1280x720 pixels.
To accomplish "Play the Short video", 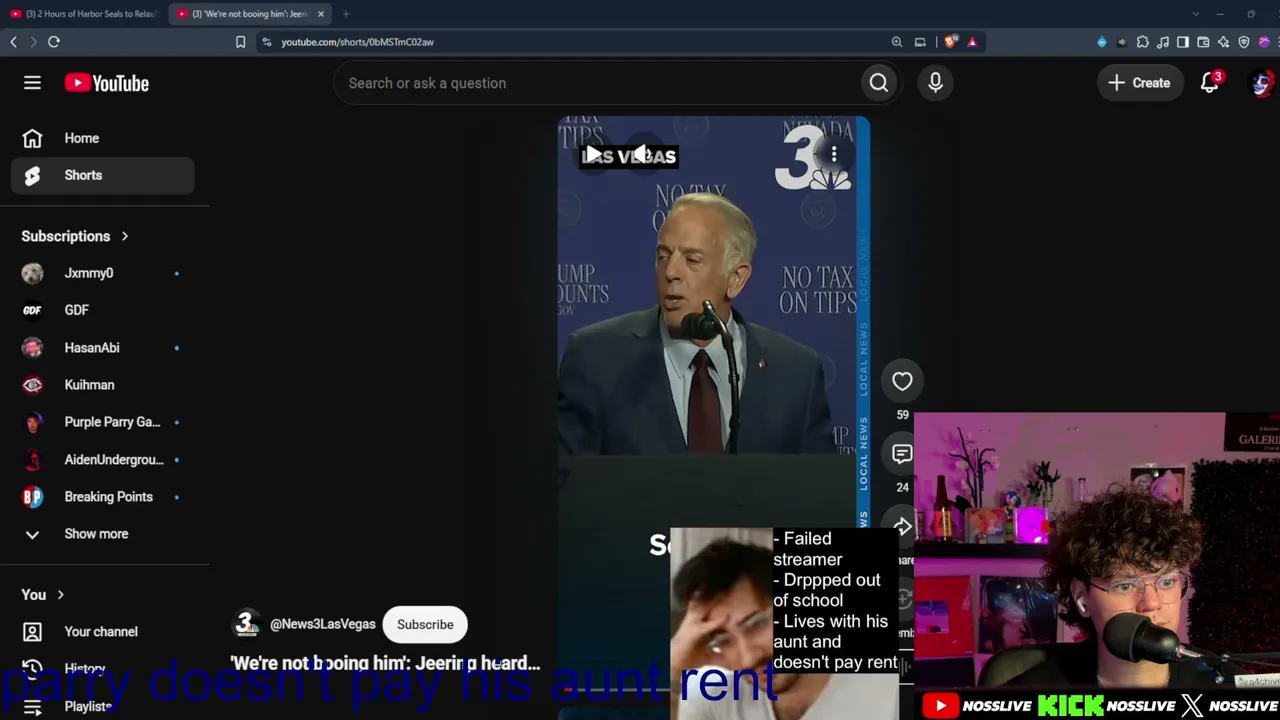I will click(x=593, y=154).
